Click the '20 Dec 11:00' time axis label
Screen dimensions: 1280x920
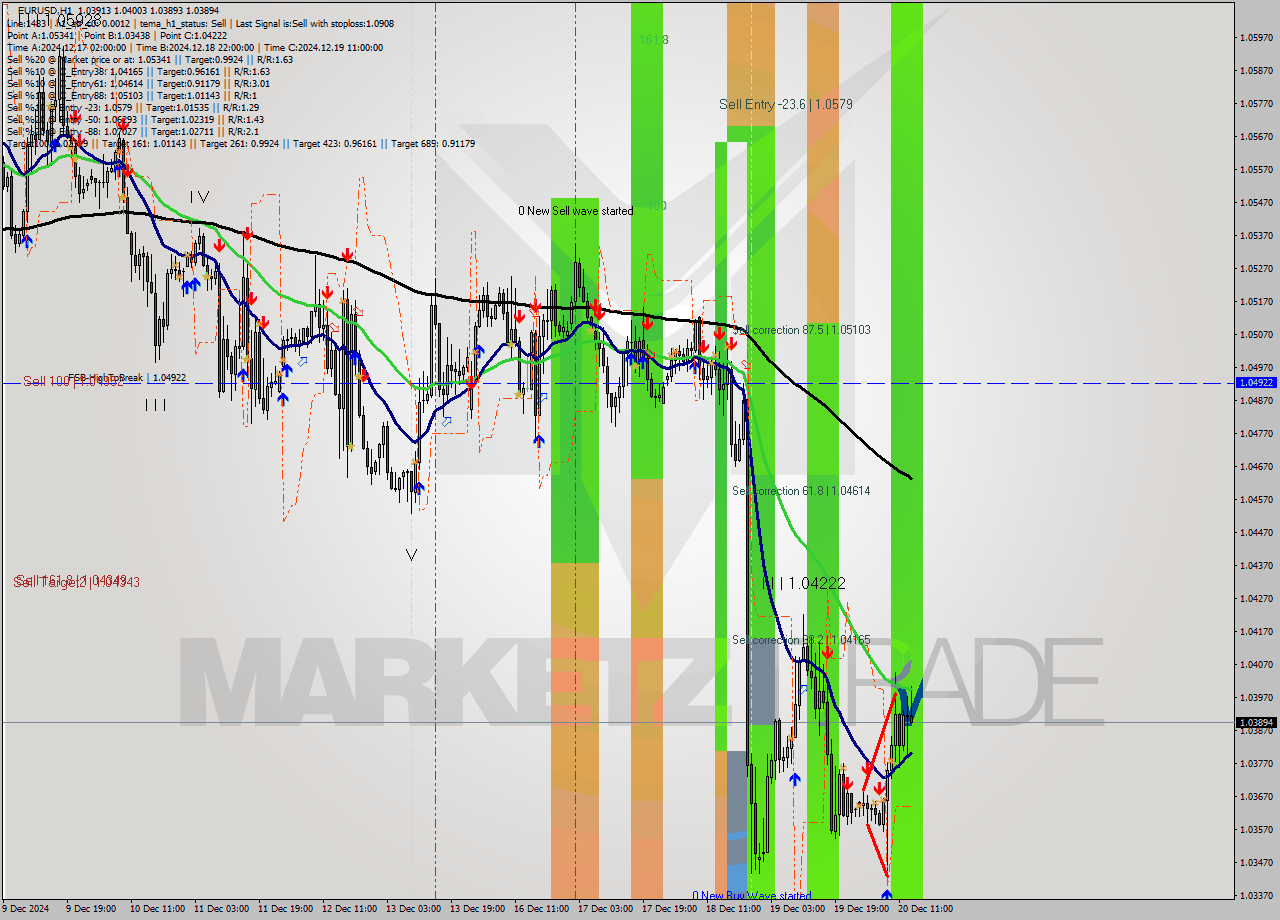(x=926, y=909)
